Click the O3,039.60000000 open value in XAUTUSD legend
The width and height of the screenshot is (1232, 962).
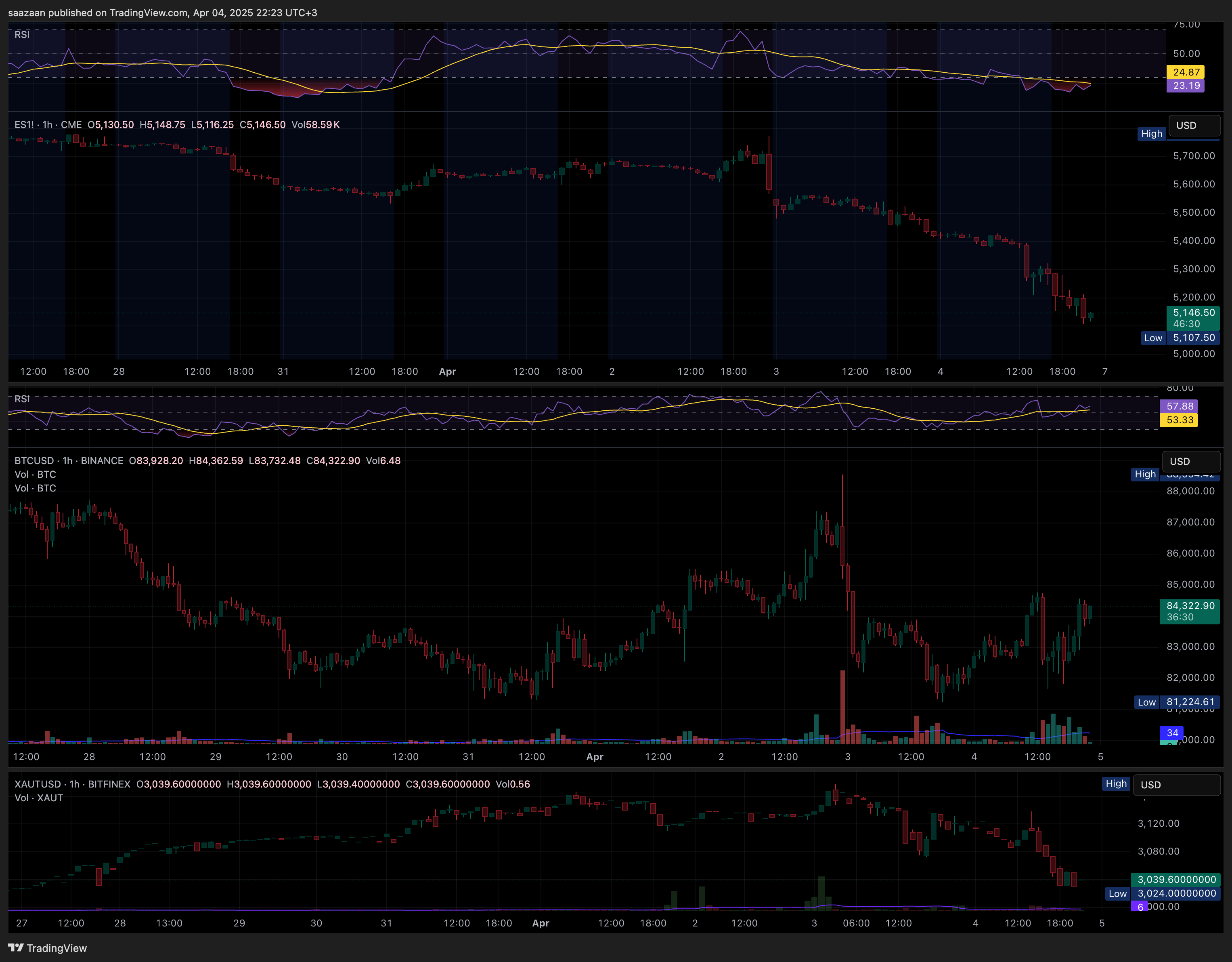[x=178, y=784]
